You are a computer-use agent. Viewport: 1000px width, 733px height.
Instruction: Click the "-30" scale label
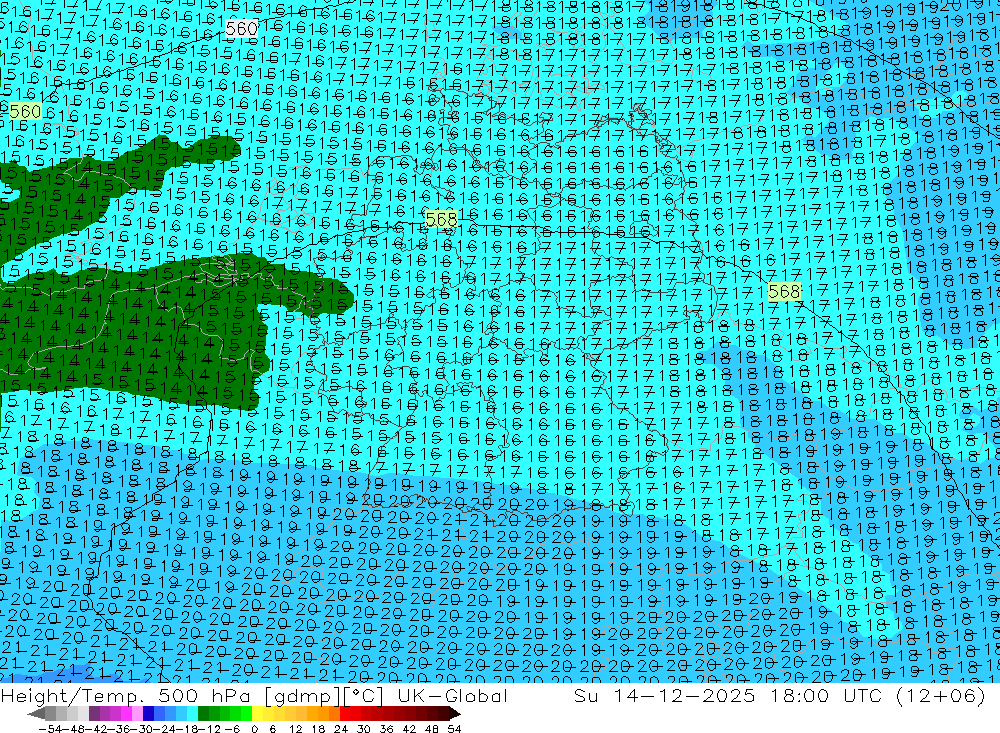pyautogui.click(x=143, y=729)
